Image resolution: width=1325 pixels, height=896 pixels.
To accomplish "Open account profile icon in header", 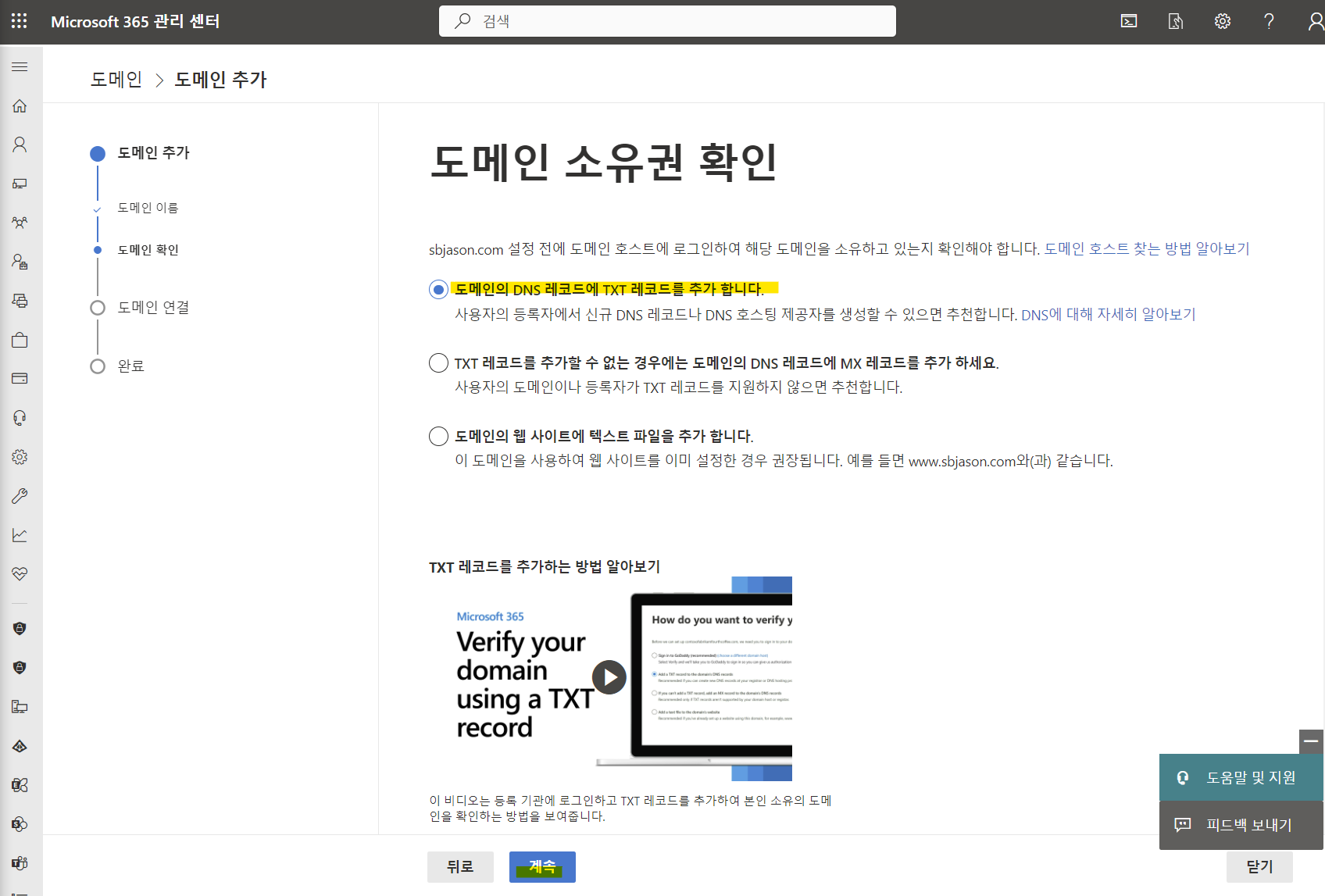I will point(1316,21).
